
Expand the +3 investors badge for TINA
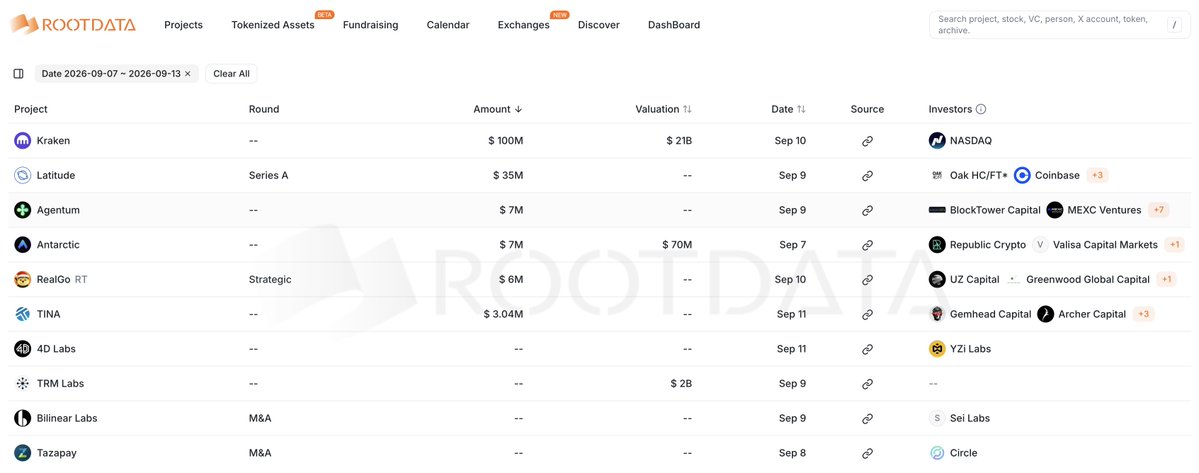(1143, 314)
